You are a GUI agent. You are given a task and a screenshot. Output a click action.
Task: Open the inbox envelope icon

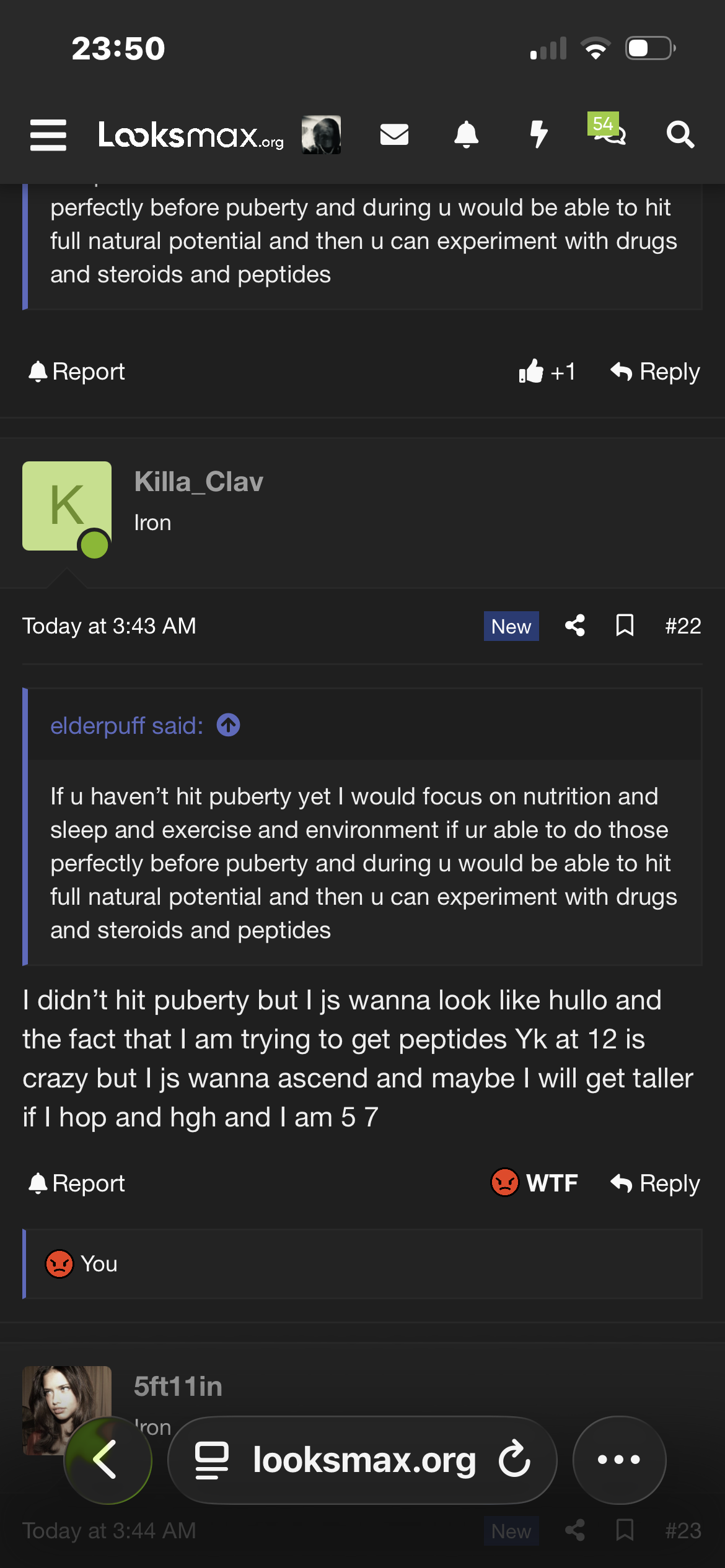[x=394, y=134]
